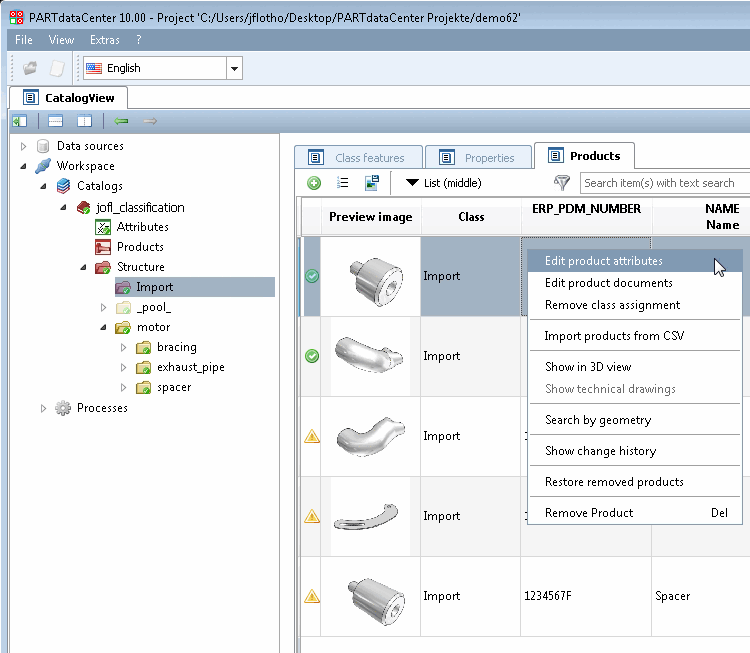Viewport: 750px width, 653px height.
Task: Click the filter funnel icon
Action: tap(562, 183)
